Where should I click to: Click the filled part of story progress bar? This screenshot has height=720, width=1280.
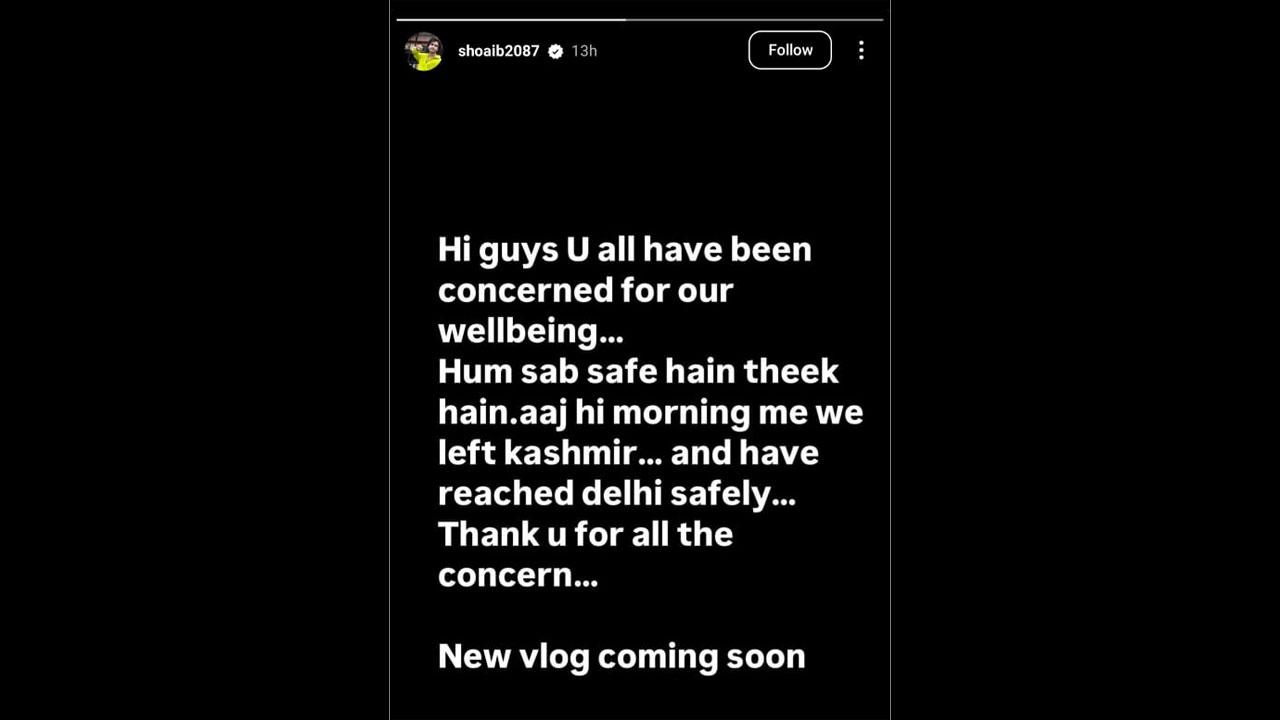coord(511,19)
